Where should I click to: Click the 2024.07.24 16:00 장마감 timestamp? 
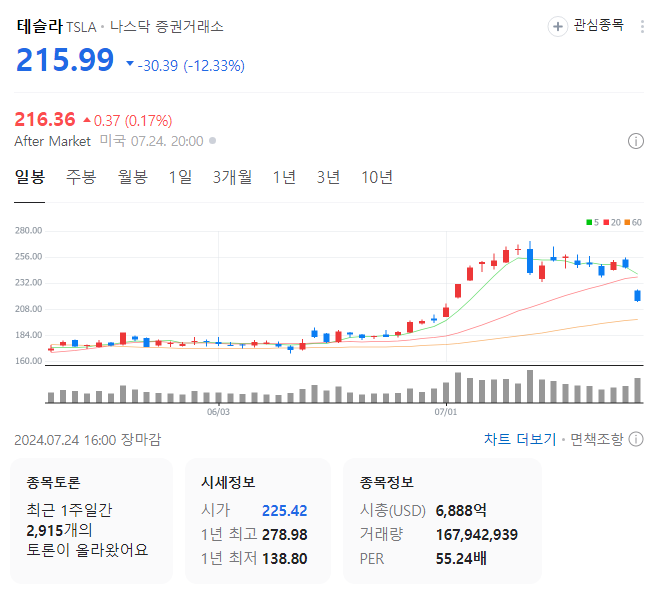coord(87,440)
